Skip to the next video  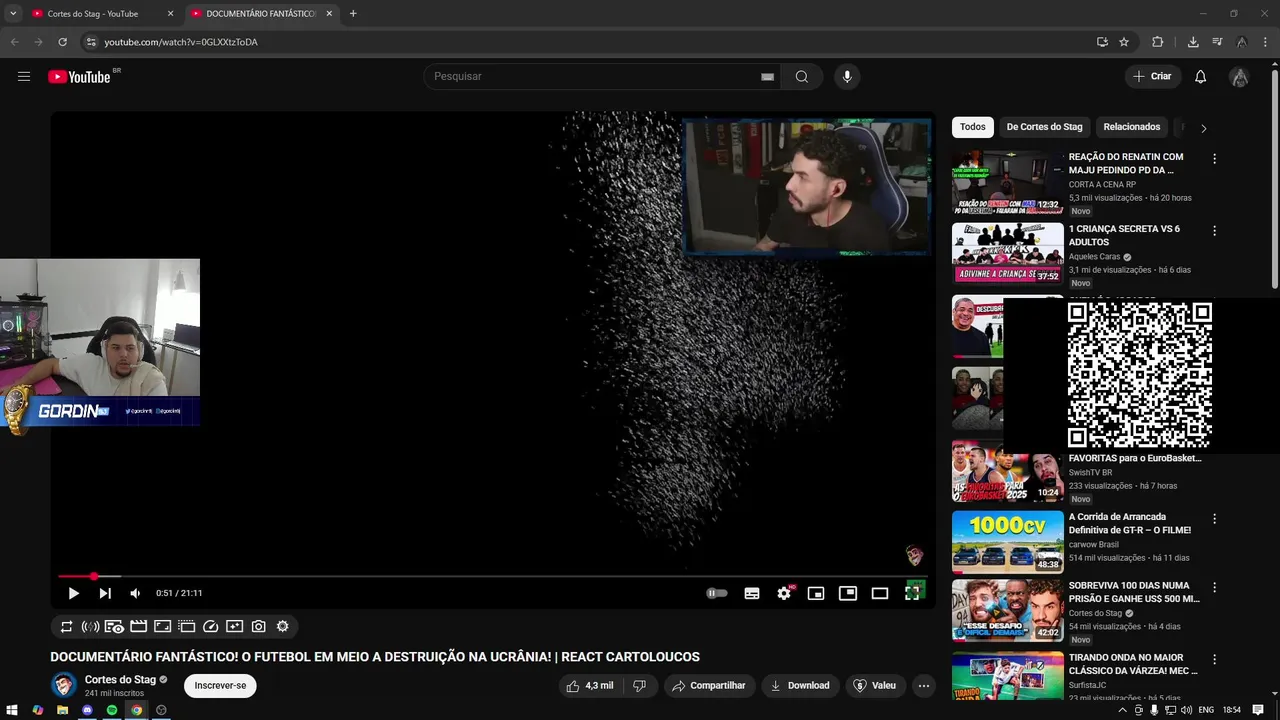point(105,593)
